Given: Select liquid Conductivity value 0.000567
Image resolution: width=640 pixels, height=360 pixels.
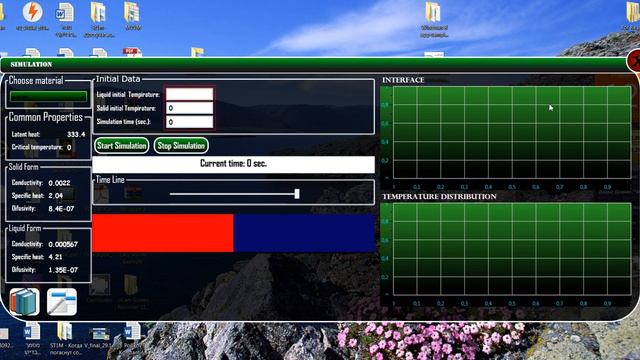Looking at the screenshot, I should (63, 244).
